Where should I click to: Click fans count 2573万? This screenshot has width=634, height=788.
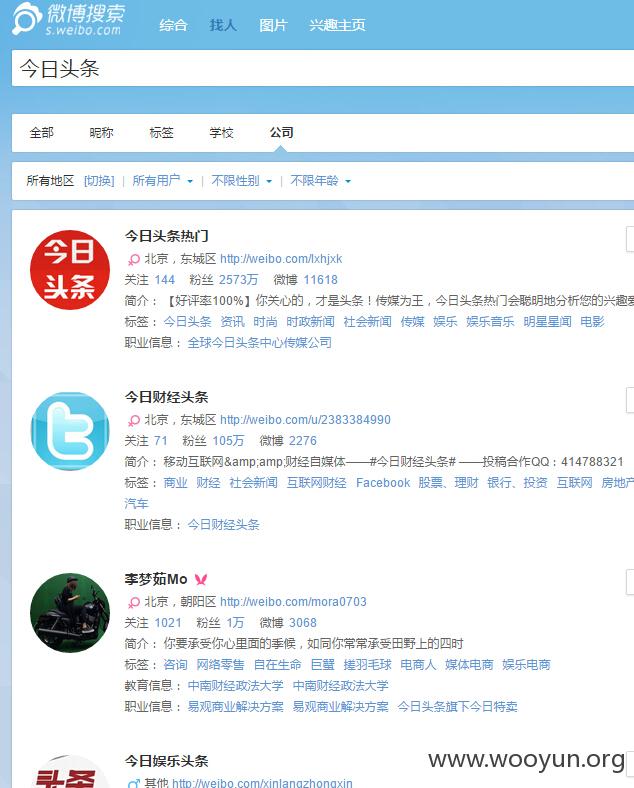click(238, 280)
